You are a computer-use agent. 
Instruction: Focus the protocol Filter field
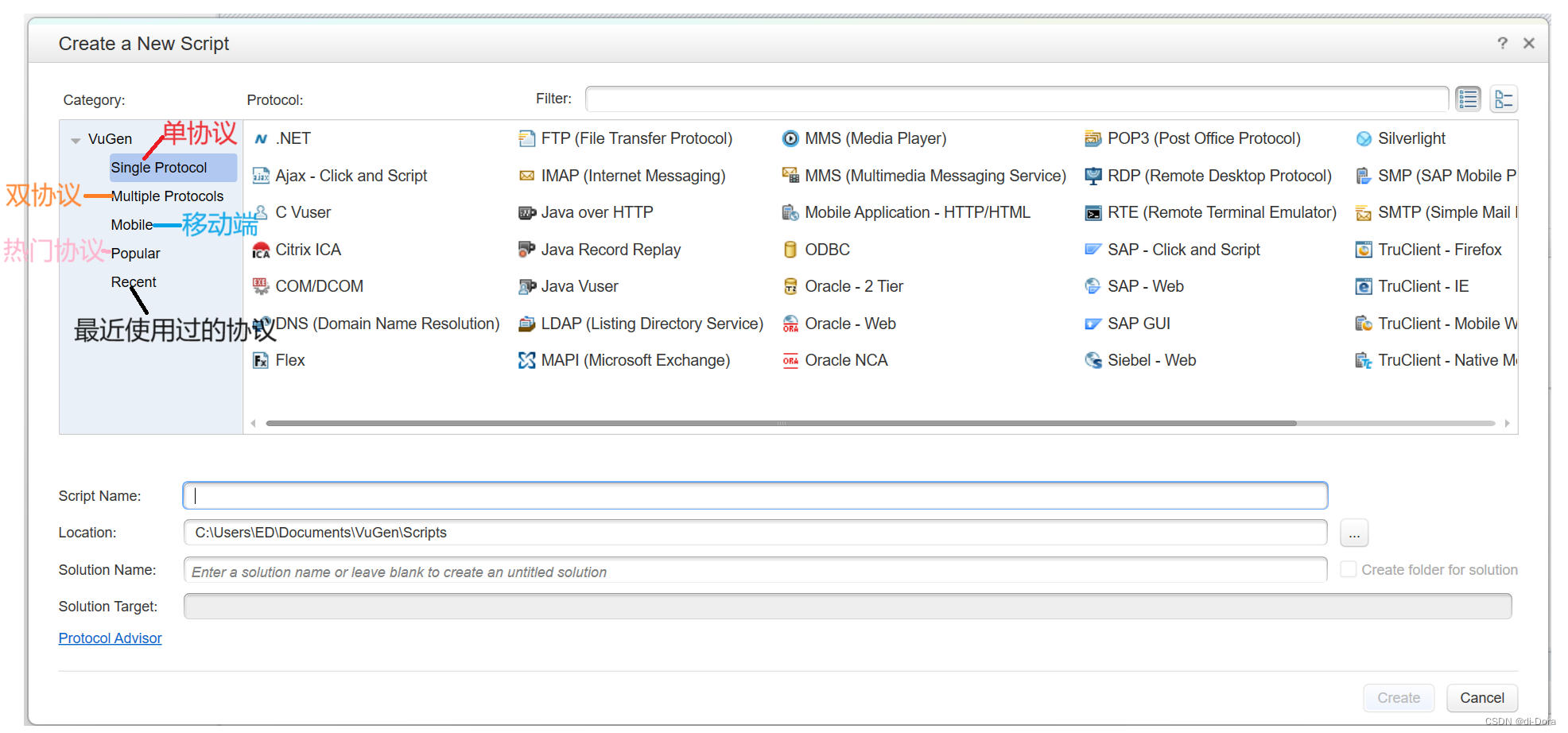tap(1017, 99)
